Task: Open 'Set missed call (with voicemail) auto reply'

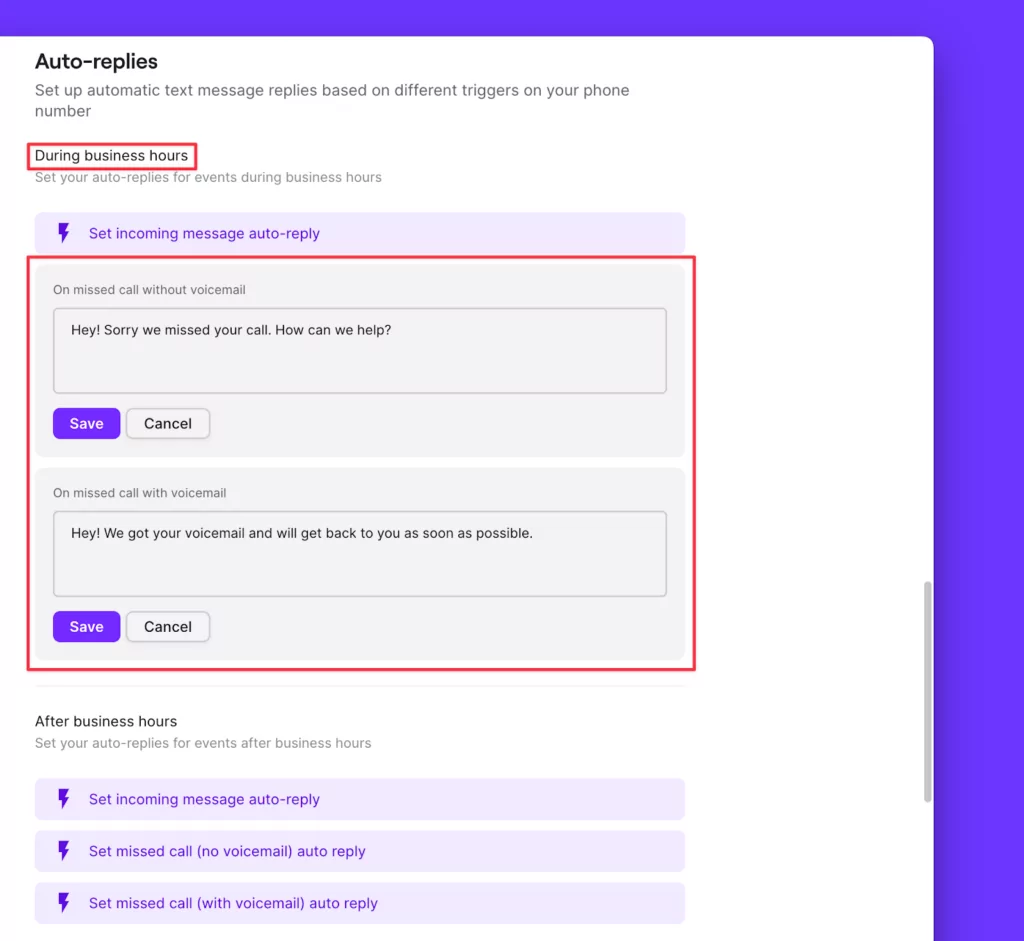Action: 233,903
